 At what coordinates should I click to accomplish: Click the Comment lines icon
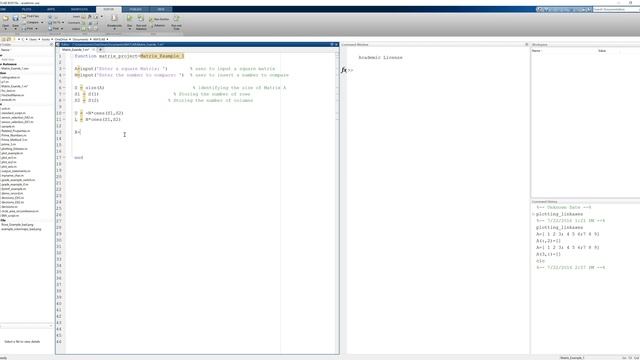point(83,23)
